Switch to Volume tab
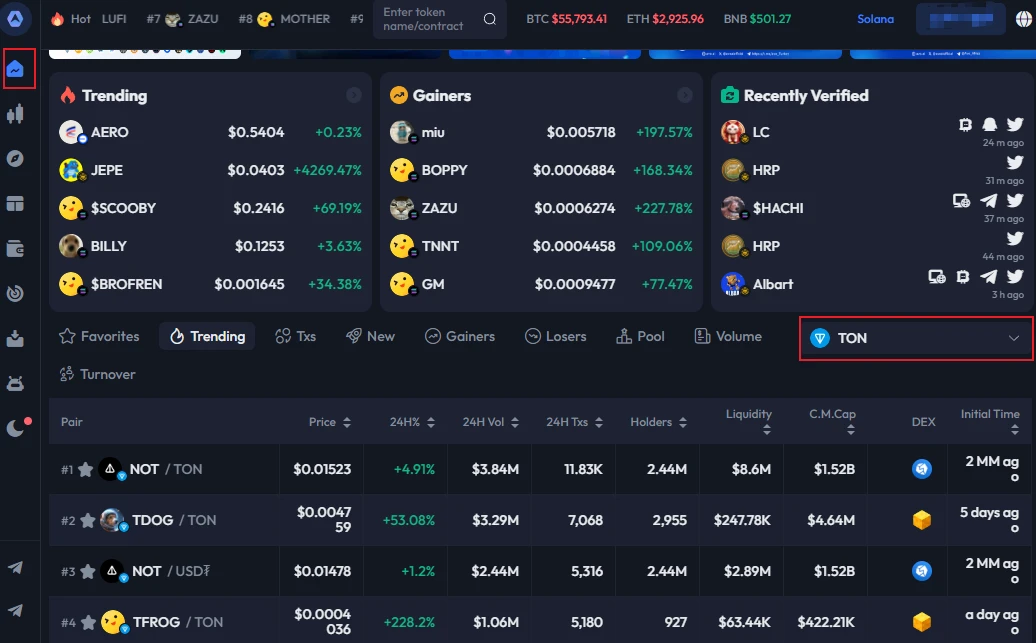The height and width of the screenshot is (643, 1036). 728,336
